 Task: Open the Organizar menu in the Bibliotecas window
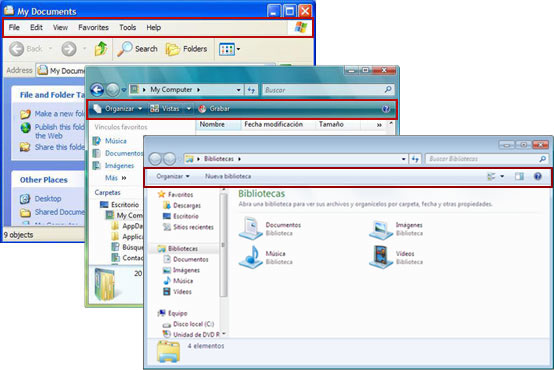pos(173,176)
